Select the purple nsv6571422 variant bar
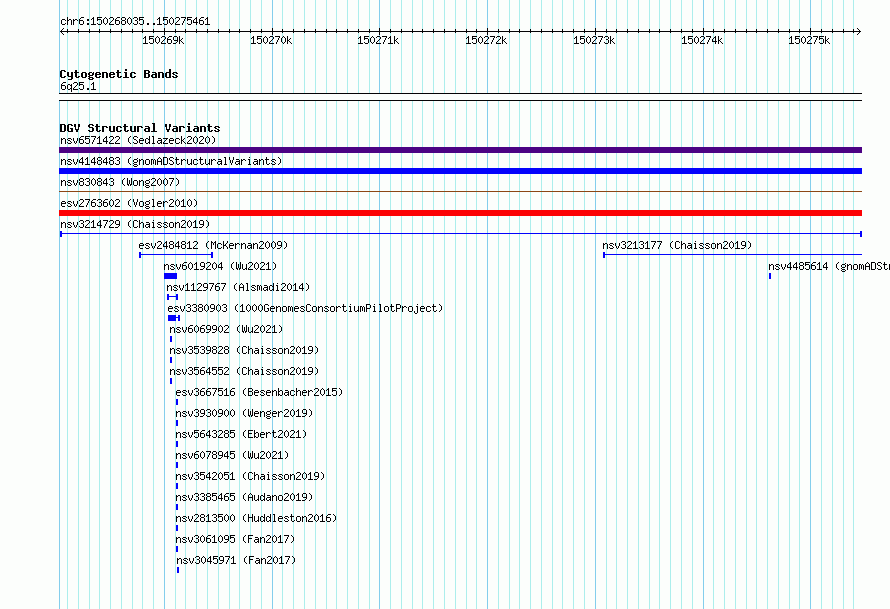890x609 pixels. pyautogui.click(x=460, y=150)
